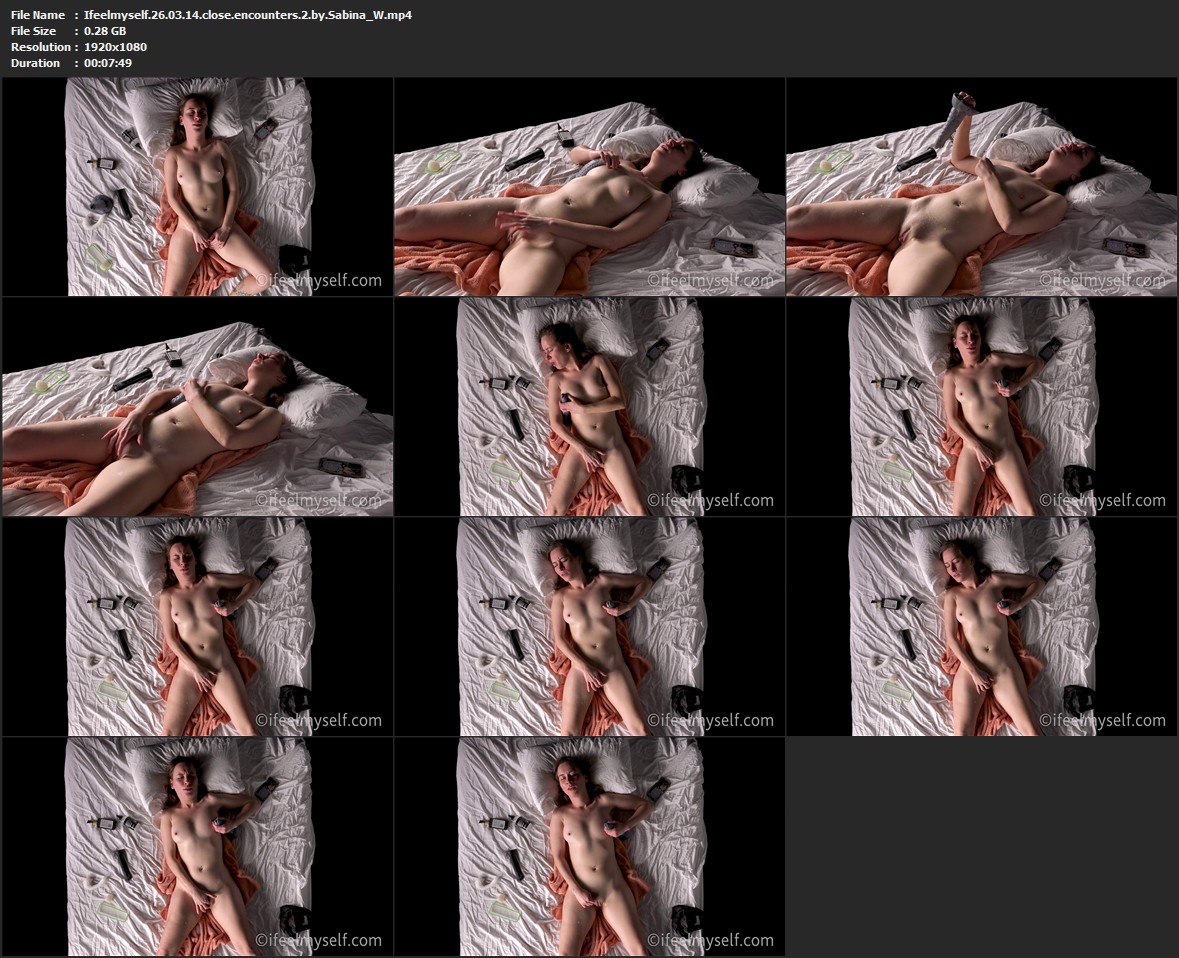This screenshot has width=1179, height=958.
Task: Select the first thumbnail in the second row
Action: click(x=197, y=407)
